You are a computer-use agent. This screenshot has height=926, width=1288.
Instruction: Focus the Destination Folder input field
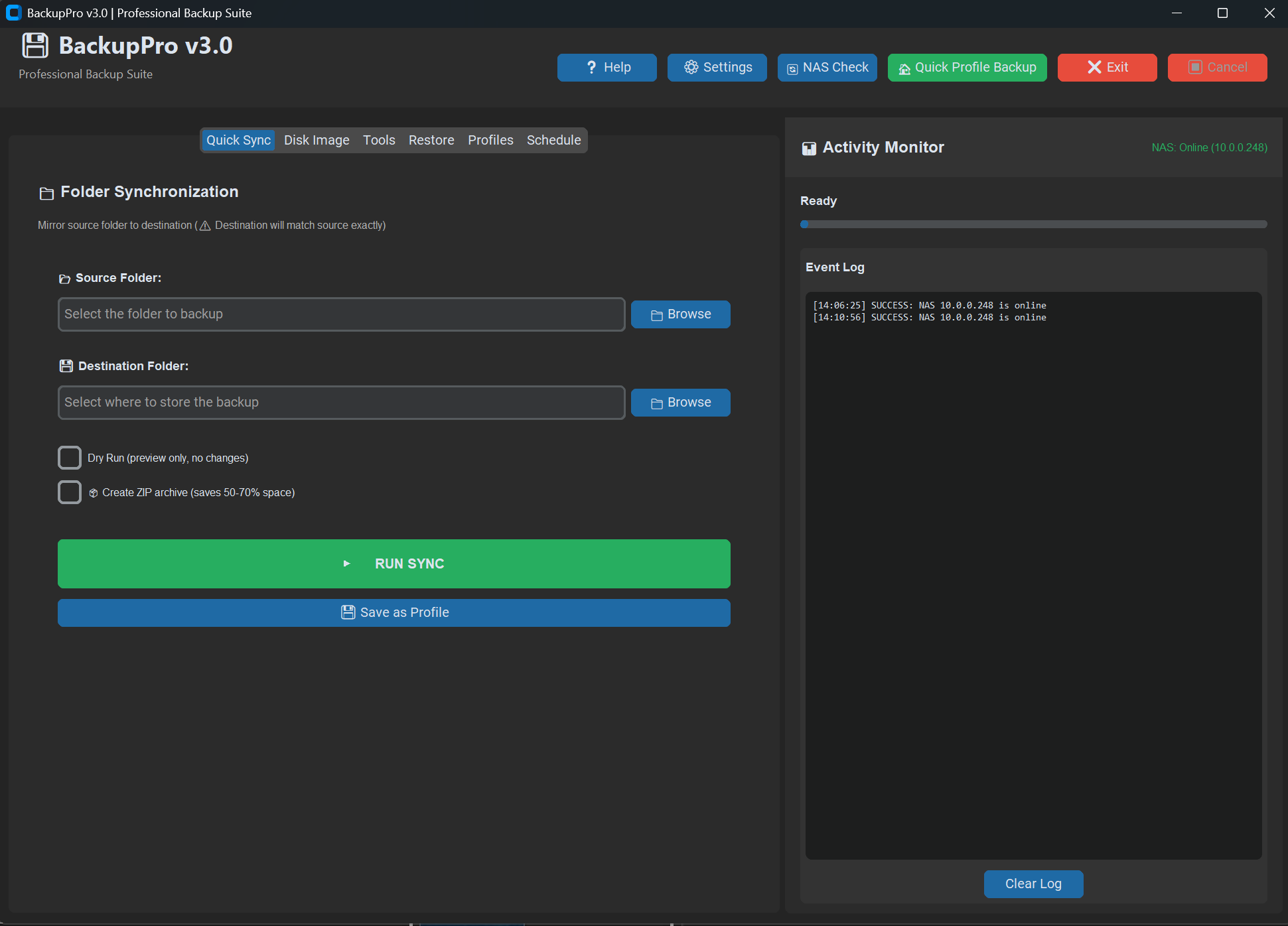342,403
